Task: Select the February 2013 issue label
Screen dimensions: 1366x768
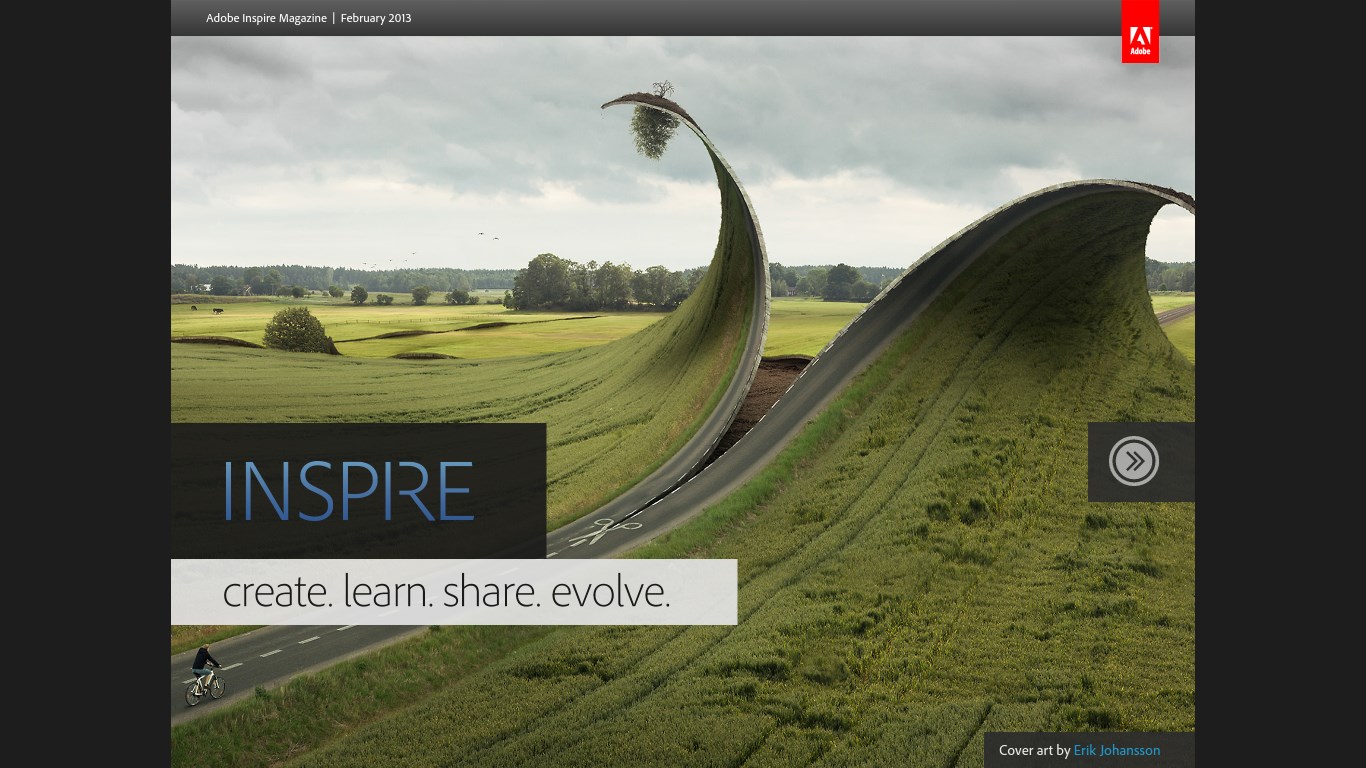Action: point(376,18)
